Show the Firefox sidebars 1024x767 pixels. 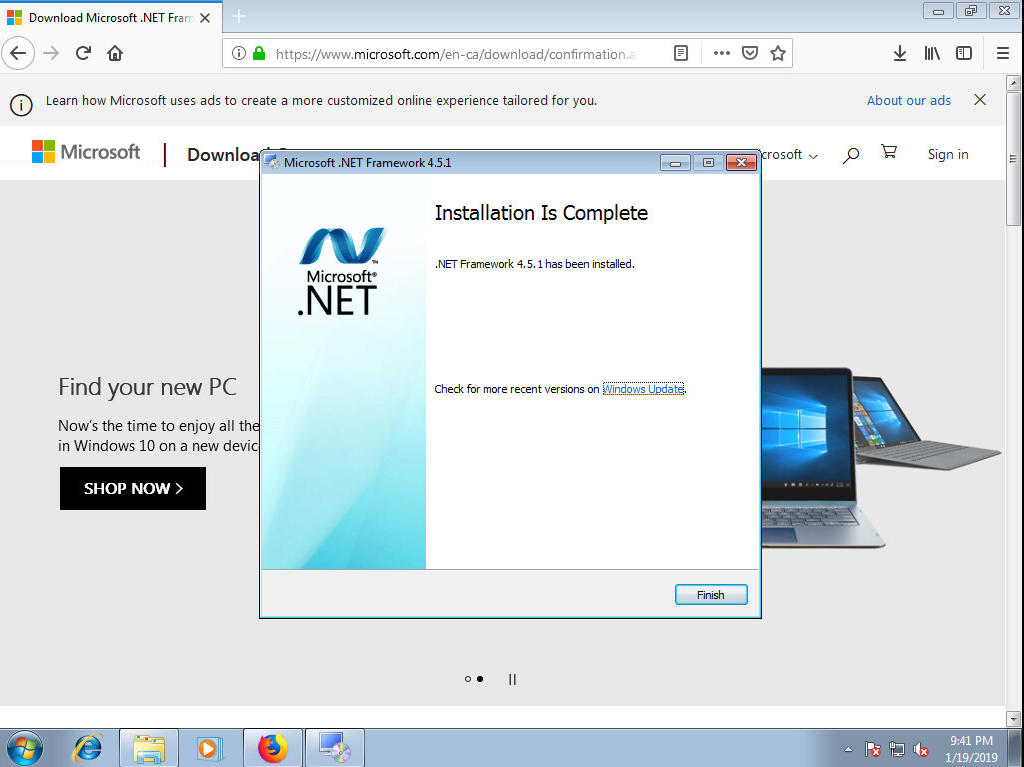[x=964, y=53]
